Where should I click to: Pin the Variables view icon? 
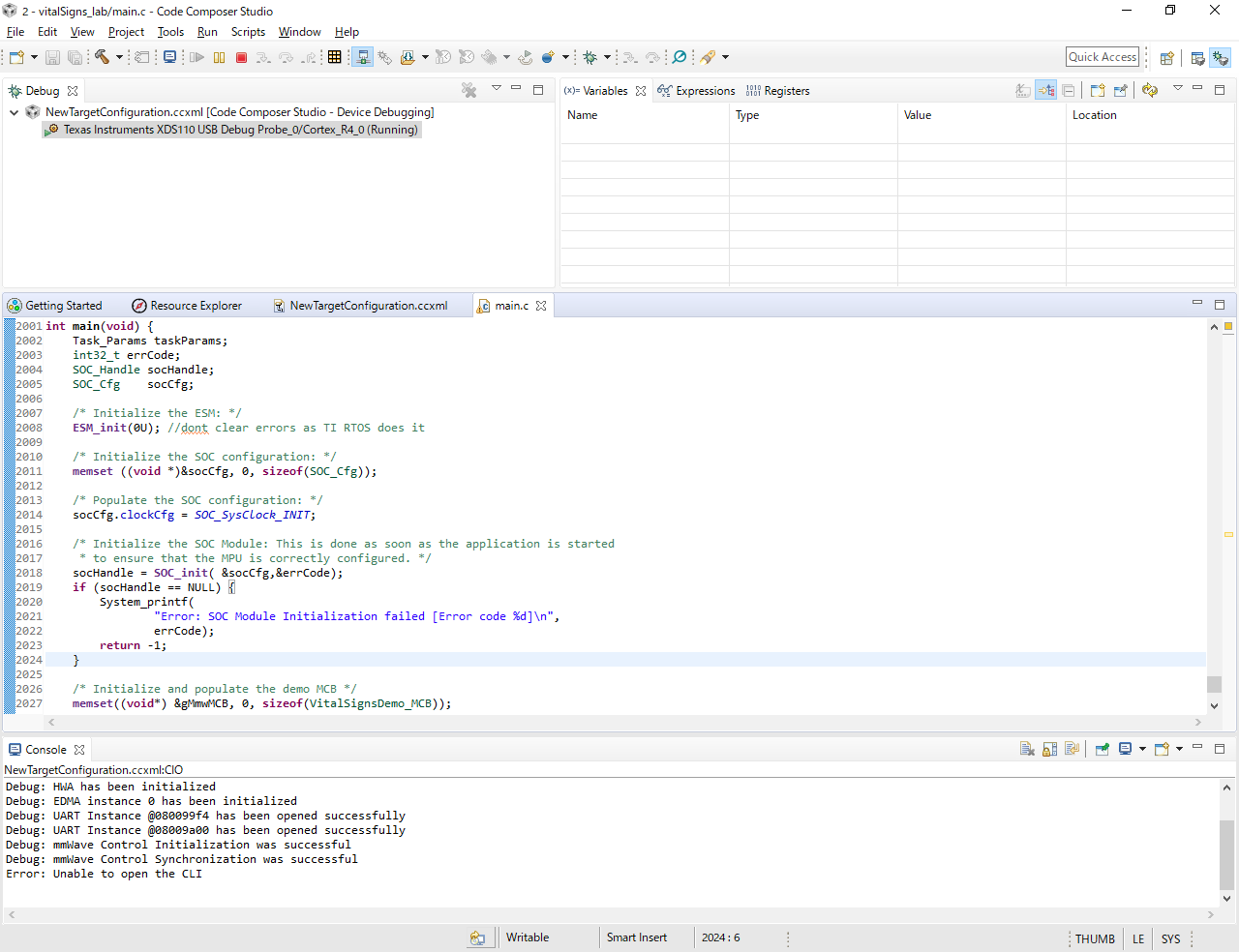pos(1120,90)
